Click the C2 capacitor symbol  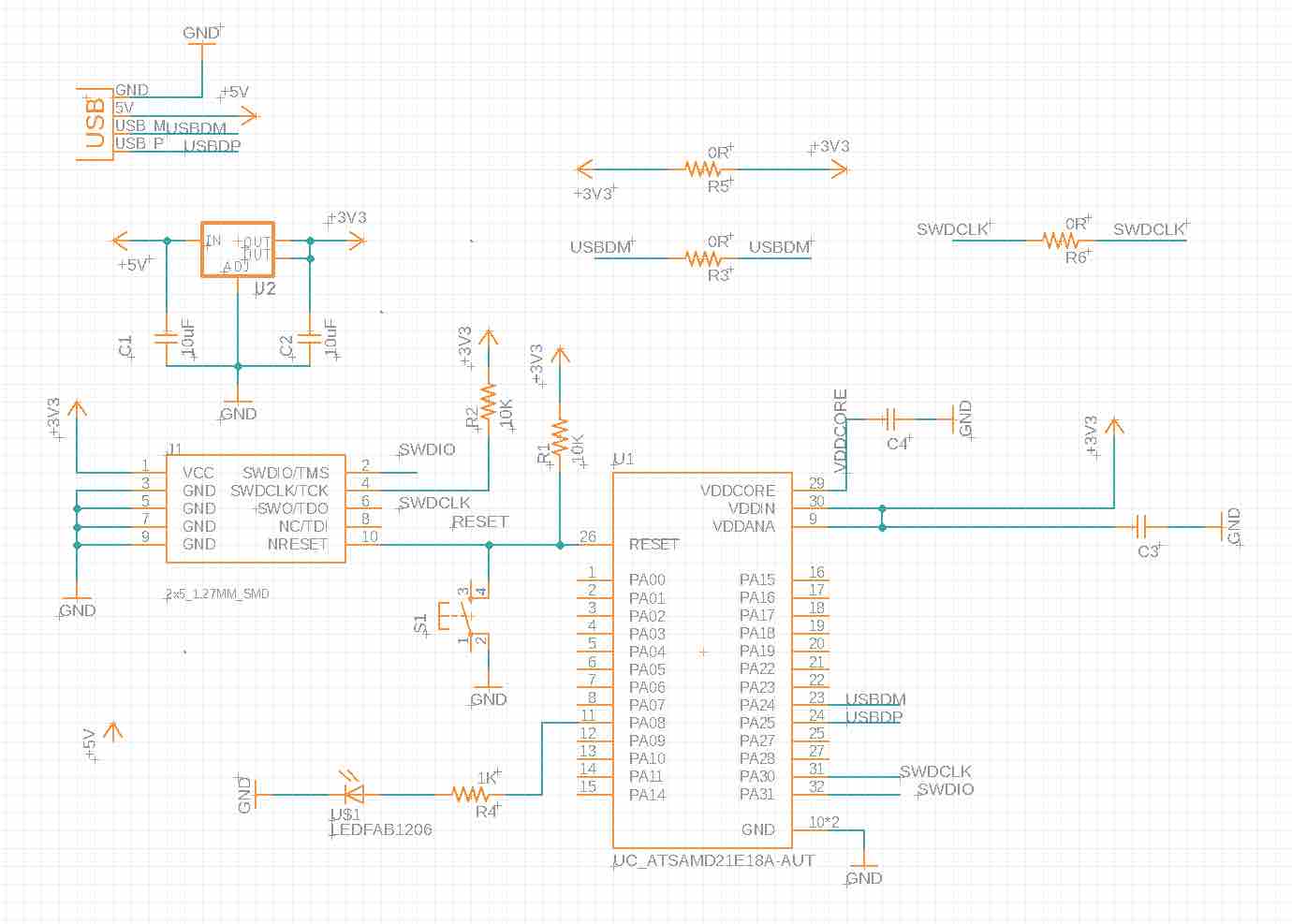[x=309, y=337]
